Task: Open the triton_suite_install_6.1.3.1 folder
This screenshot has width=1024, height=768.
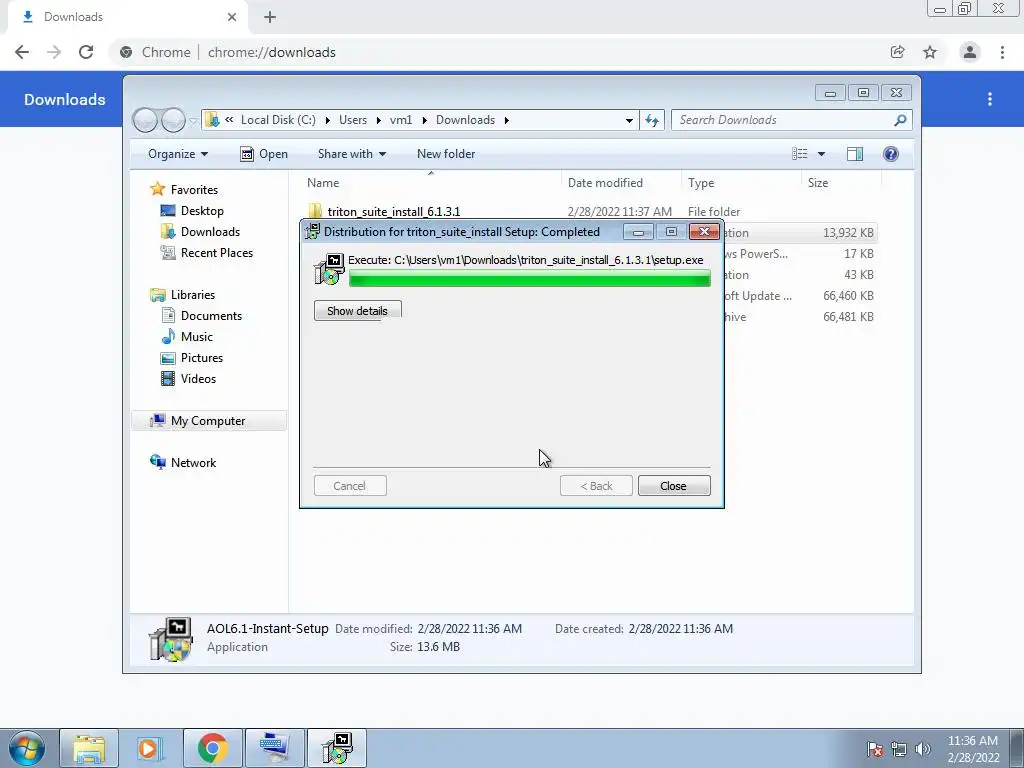Action: coord(394,212)
